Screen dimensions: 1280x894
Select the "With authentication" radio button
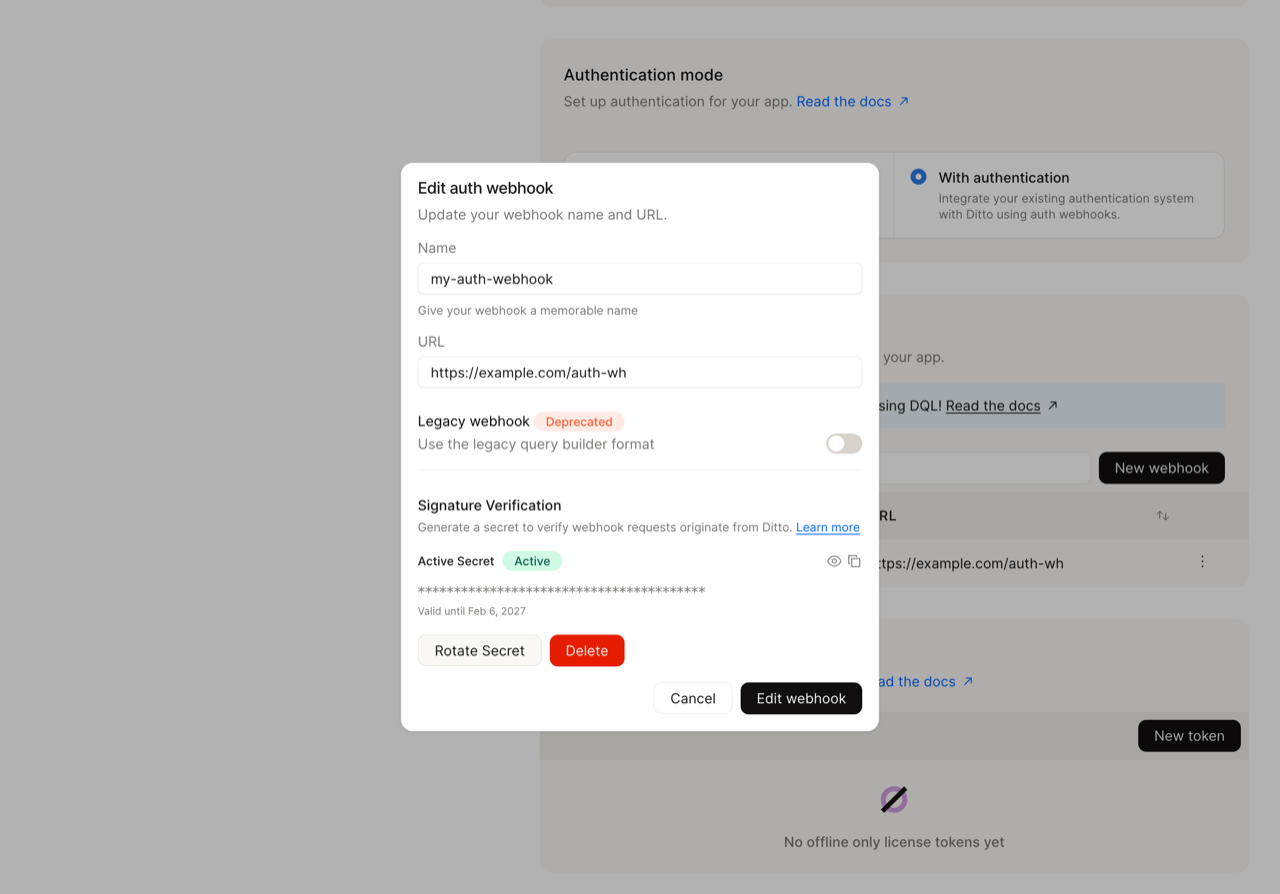pos(918,176)
